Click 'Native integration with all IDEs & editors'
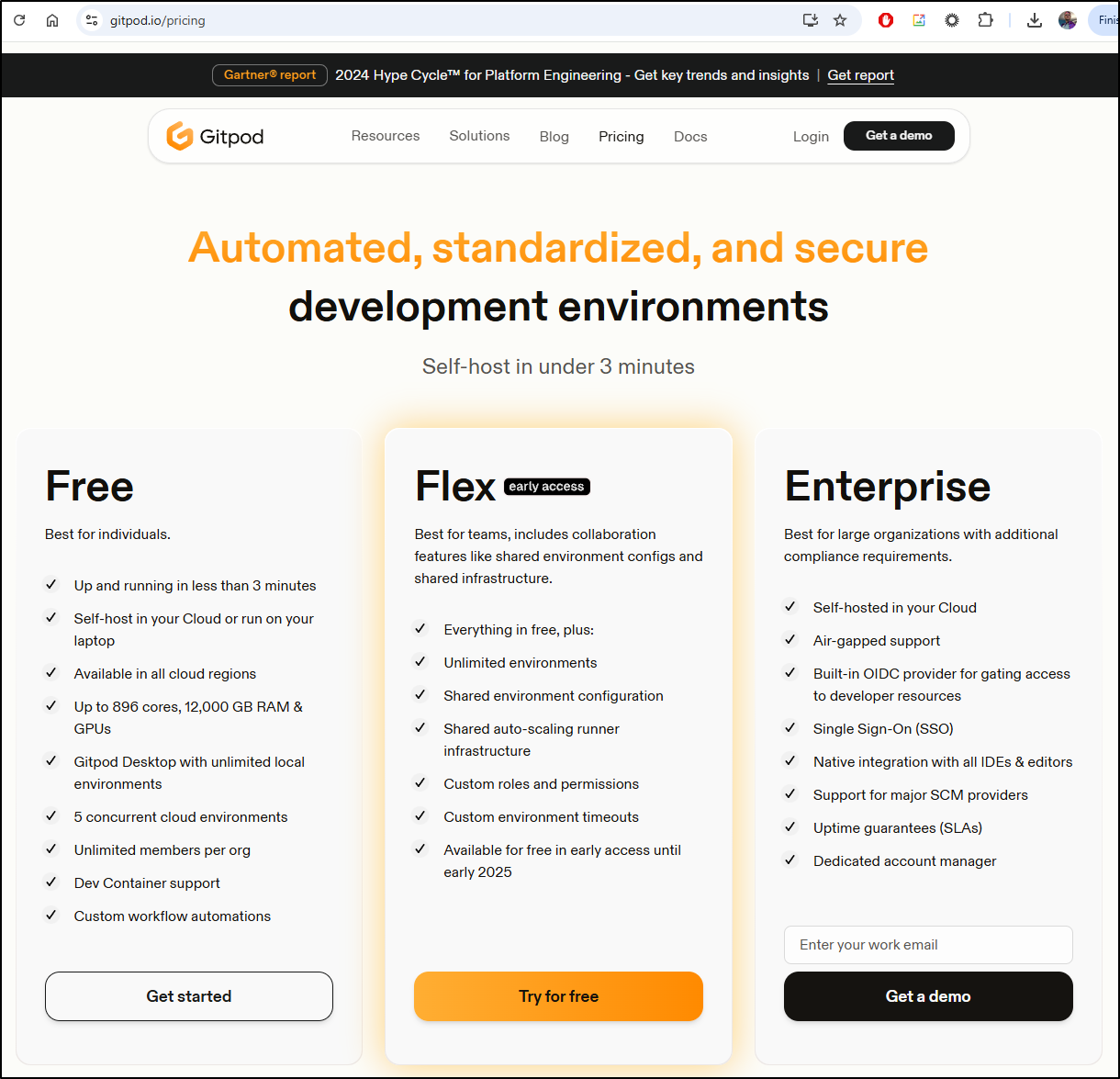 tap(943, 762)
